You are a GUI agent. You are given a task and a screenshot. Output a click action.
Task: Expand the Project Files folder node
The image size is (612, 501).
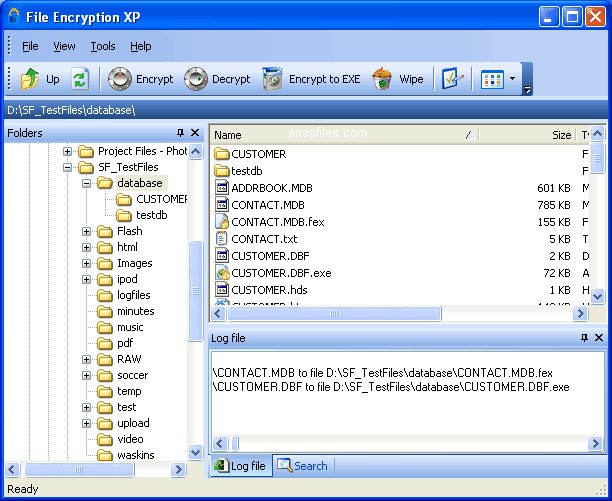click(x=67, y=151)
